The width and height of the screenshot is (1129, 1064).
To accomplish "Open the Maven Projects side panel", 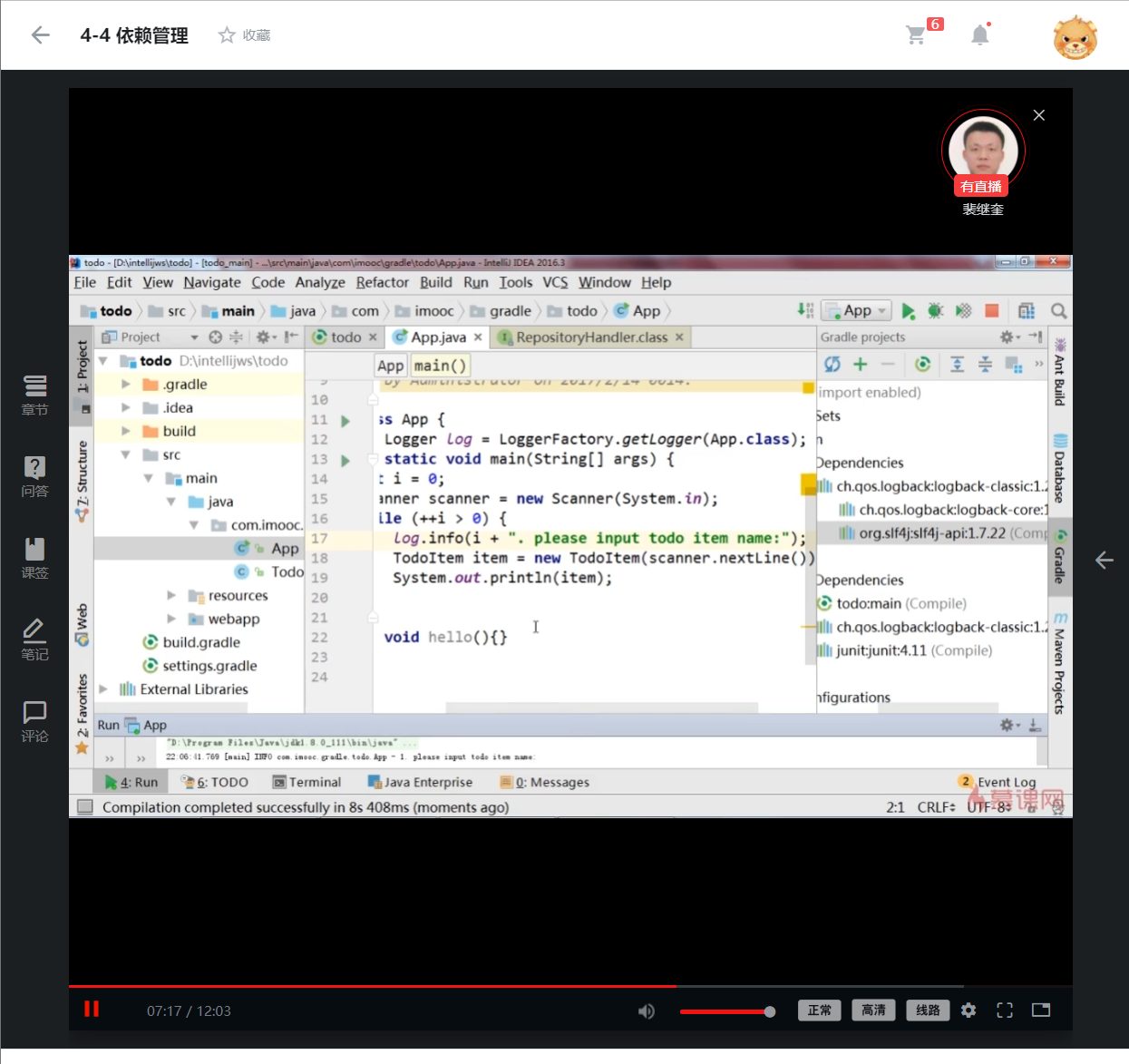I will [1060, 664].
